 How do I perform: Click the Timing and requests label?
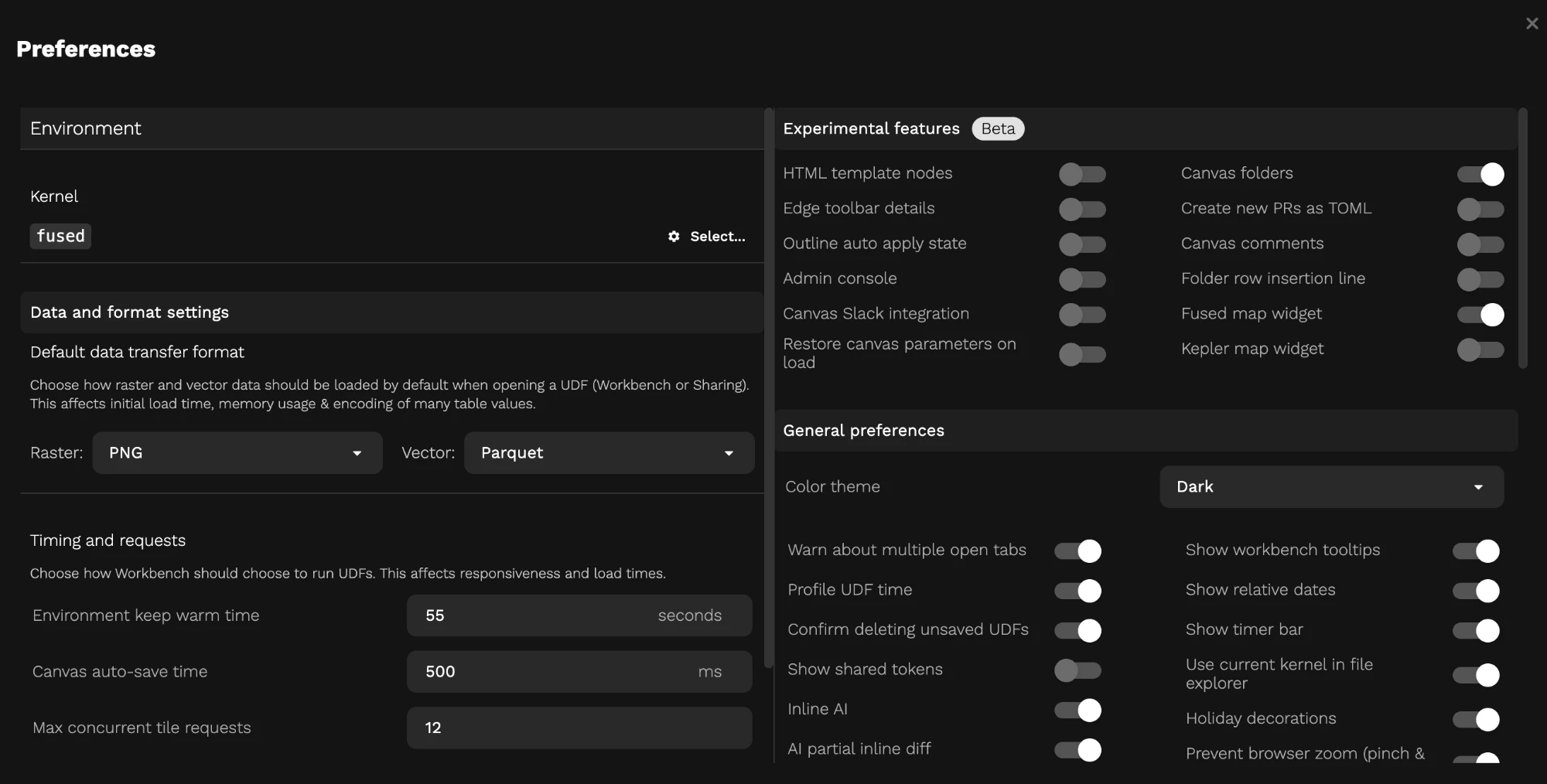pyautogui.click(x=108, y=540)
